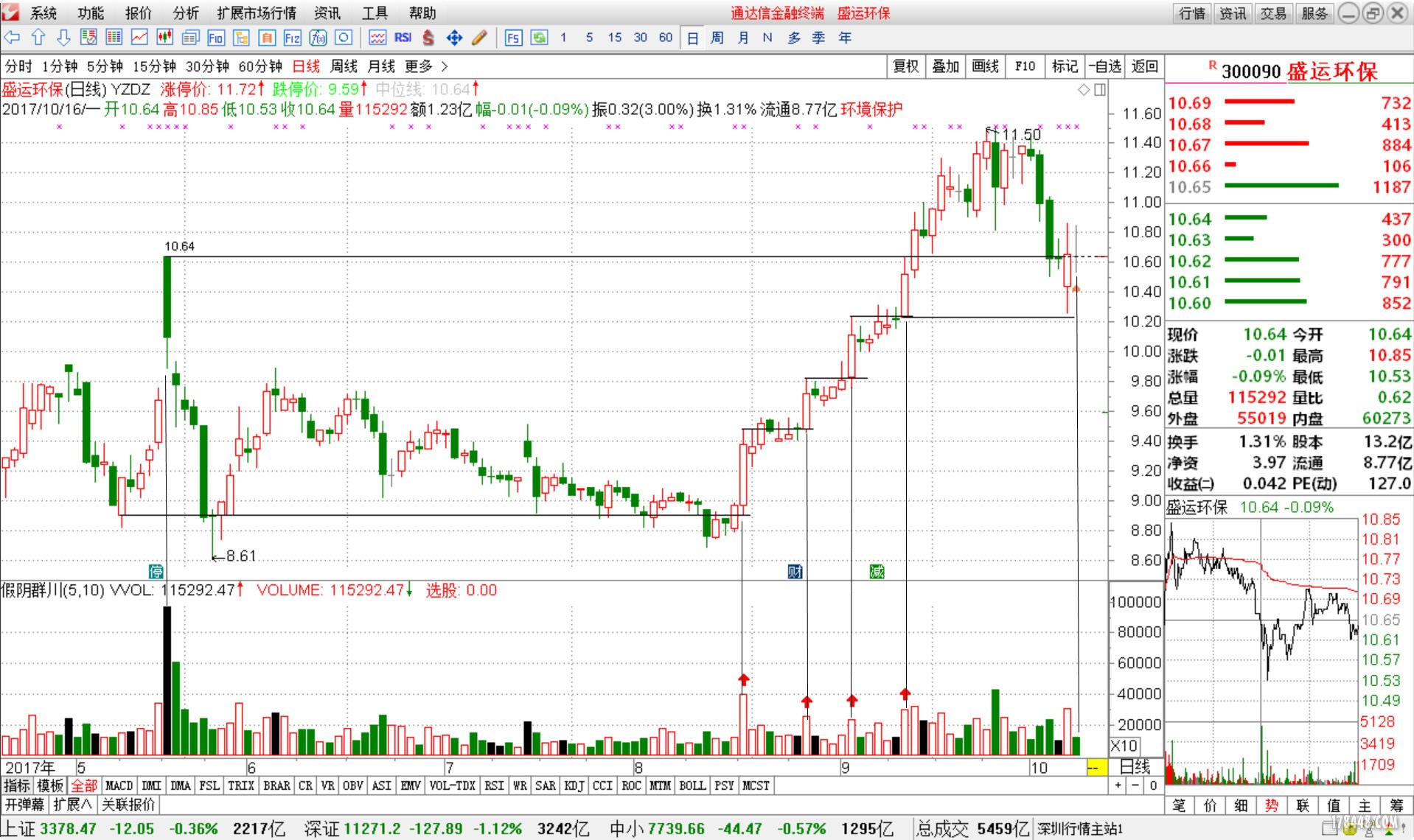Open the 功能 menu
This screenshot has height=840, width=1414.
pyautogui.click(x=91, y=13)
